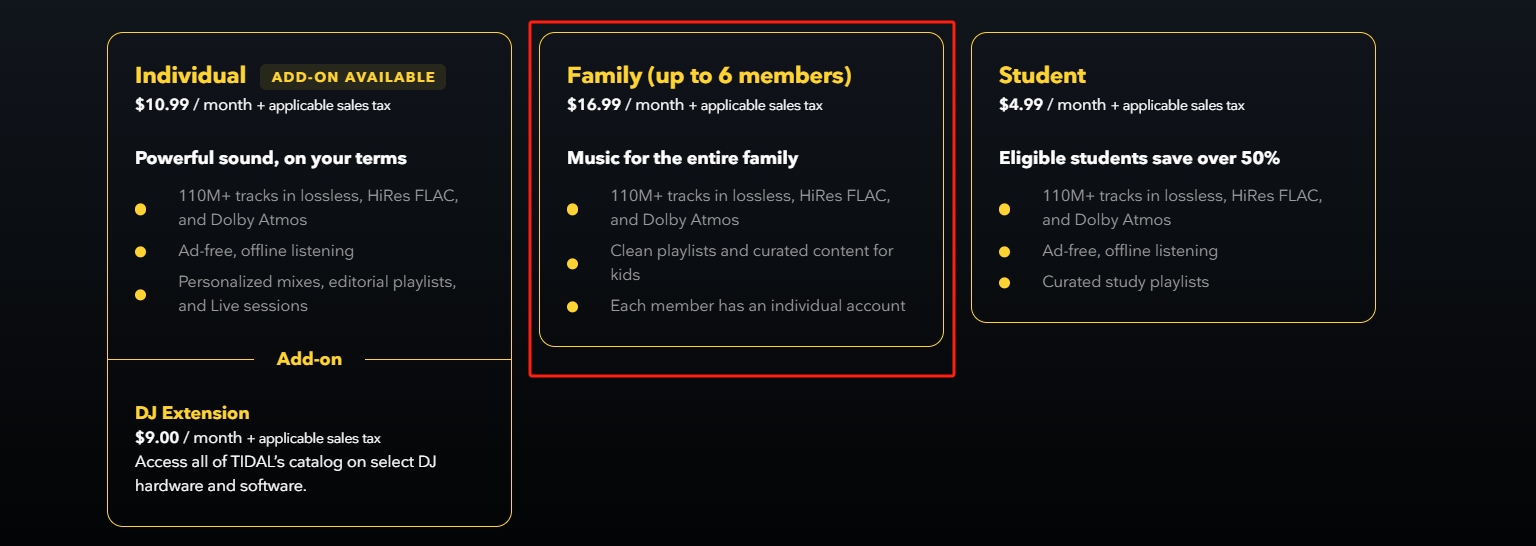The image size is (1536, 546).
Task: Click the bullet beside Student's Ad-free, offline listening
Action: [x=1004, y=251]
